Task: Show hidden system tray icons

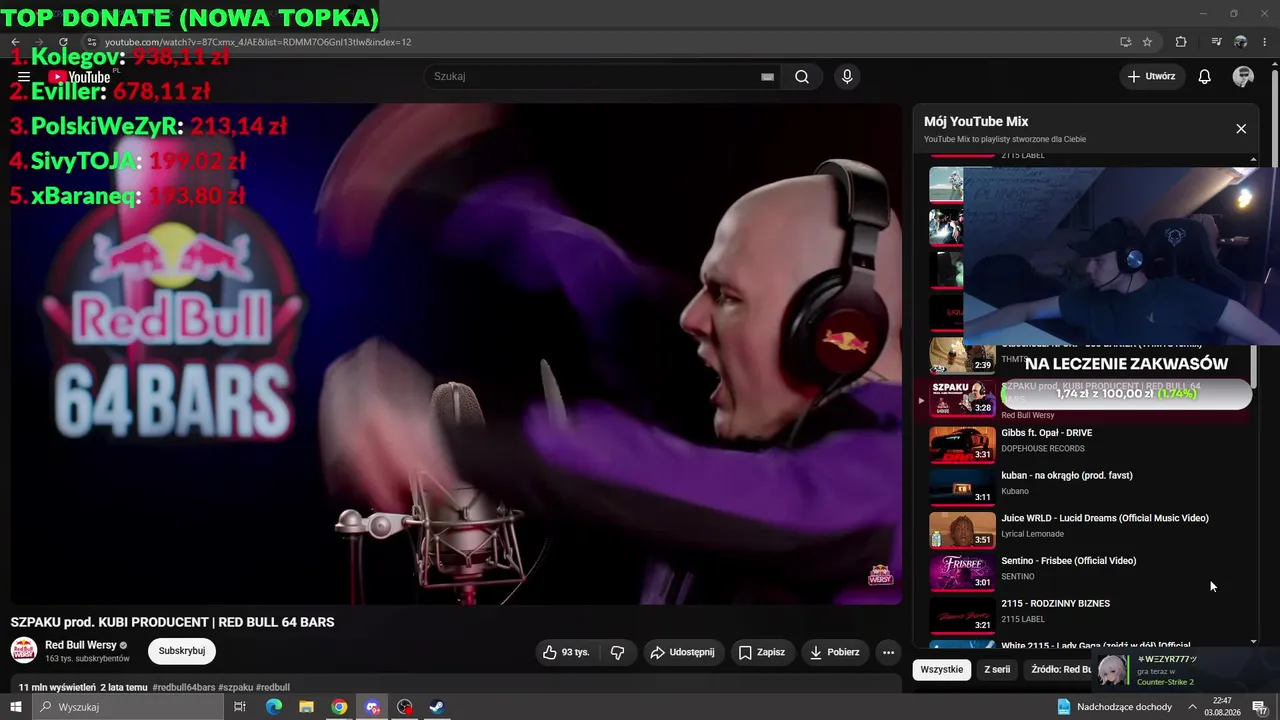Action: click(1192, 707)
